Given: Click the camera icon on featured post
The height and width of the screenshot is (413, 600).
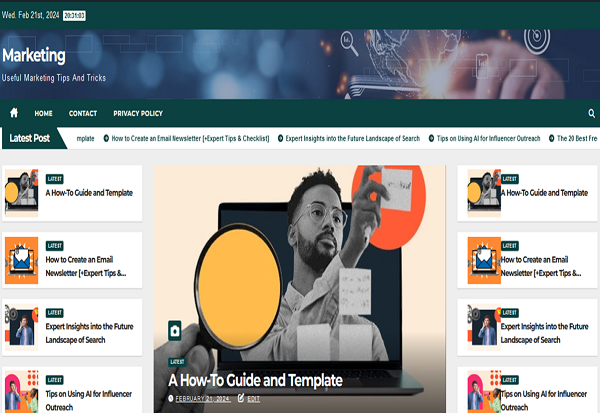Looking at the screenshot, I should pyautogui.click(x=175, y=331).
